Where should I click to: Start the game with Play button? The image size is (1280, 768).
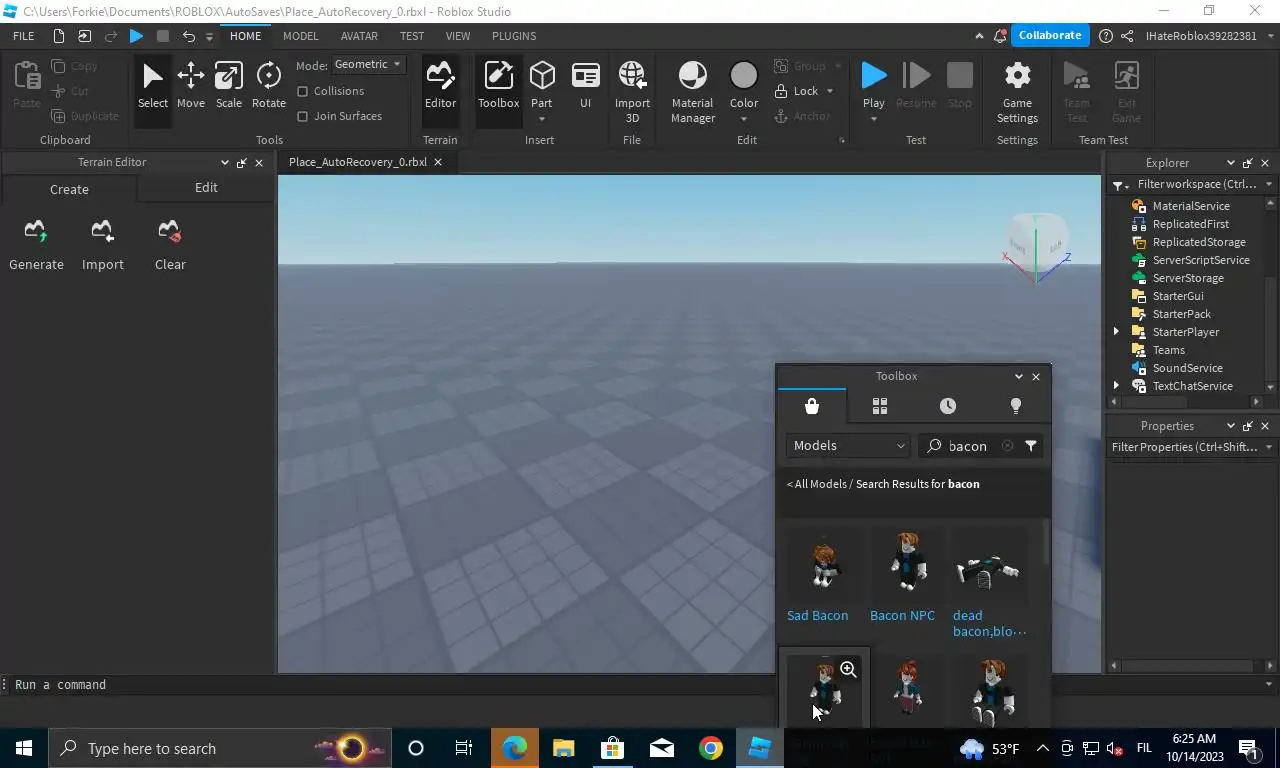point(874,78)
